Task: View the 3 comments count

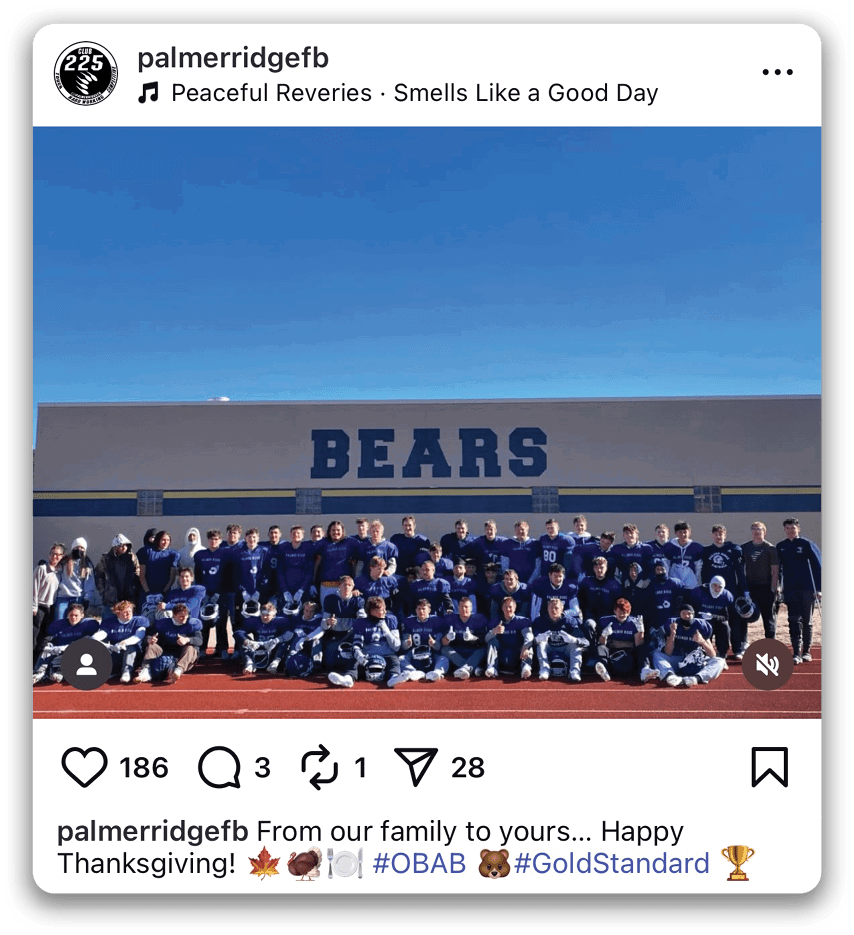Action: pos(262,767)
